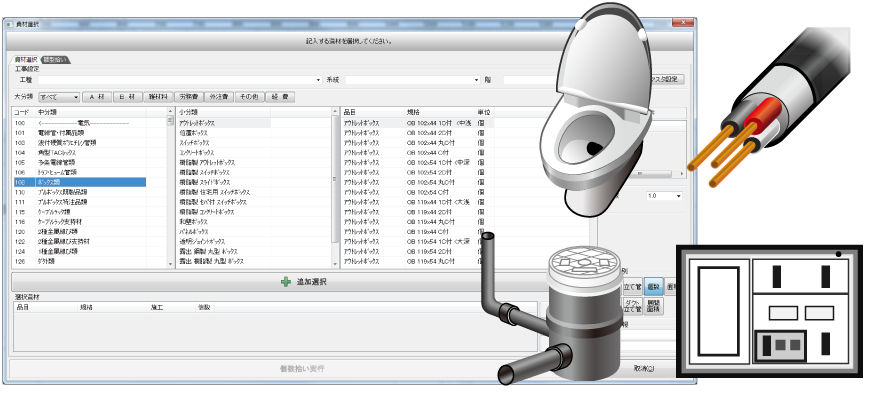Viewport: 870px width, 394px height.
Task: Click the distribution panel board illustration
Action: point(770,311)
